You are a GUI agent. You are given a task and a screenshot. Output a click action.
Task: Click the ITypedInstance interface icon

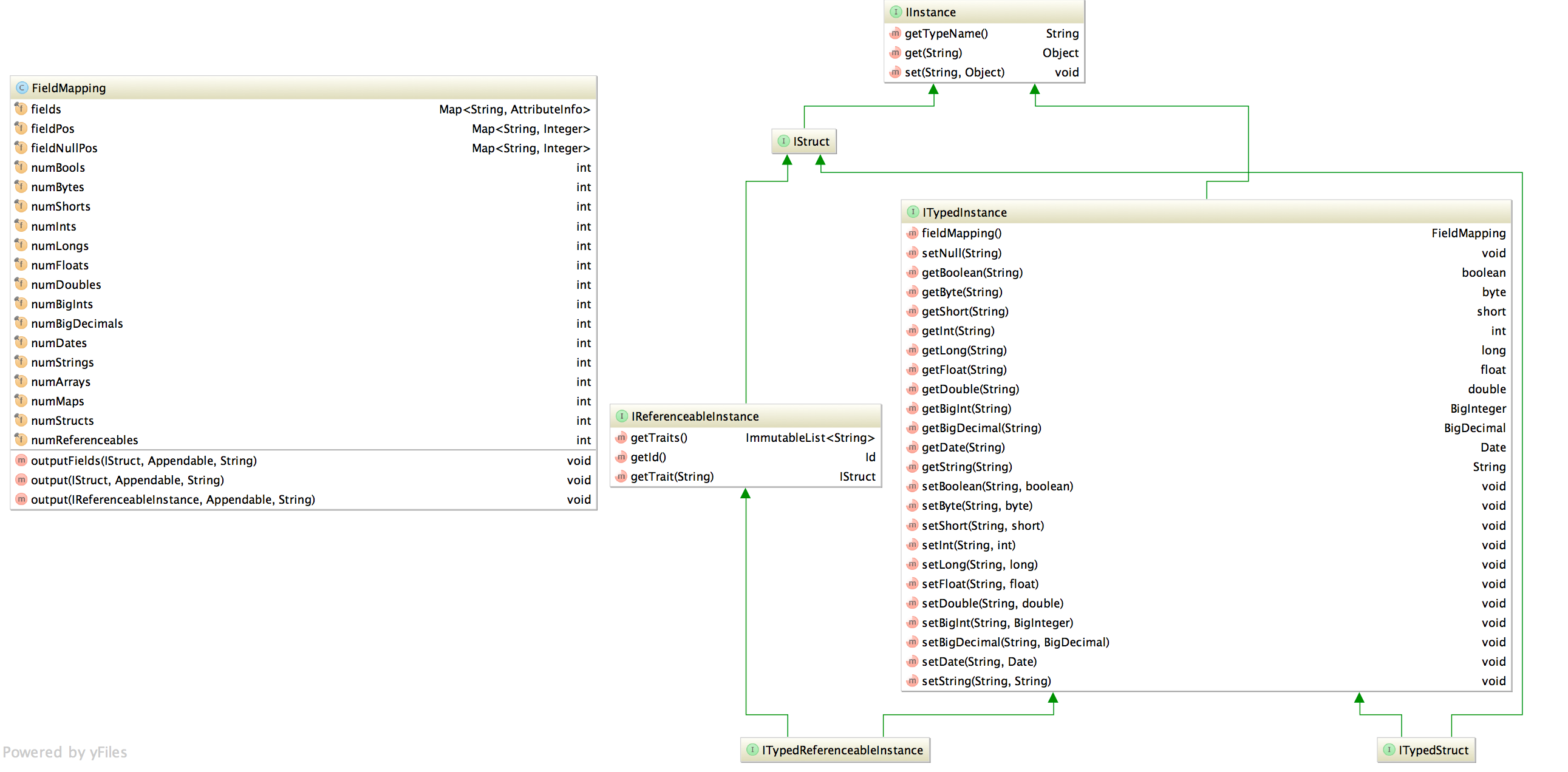(x=912, y=212)
